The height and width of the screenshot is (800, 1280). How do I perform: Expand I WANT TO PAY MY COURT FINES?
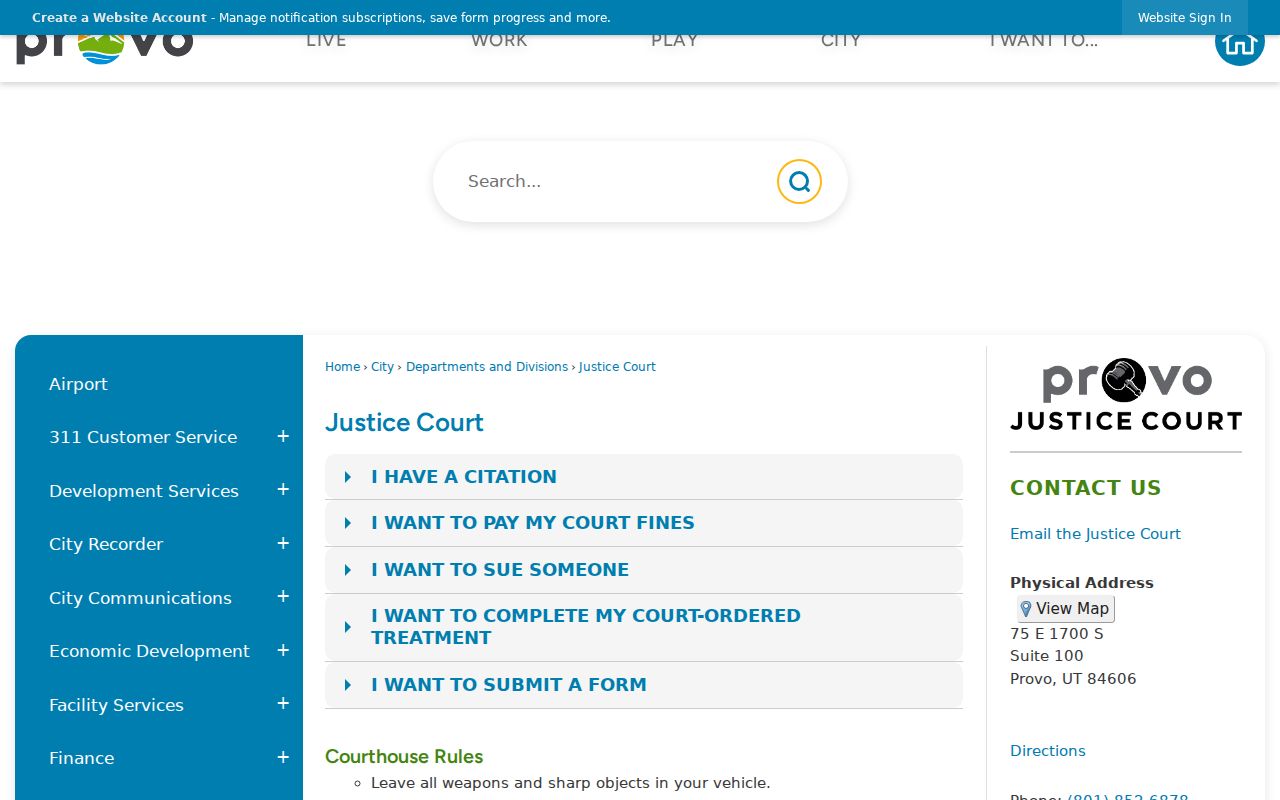(x=644, y=523)
